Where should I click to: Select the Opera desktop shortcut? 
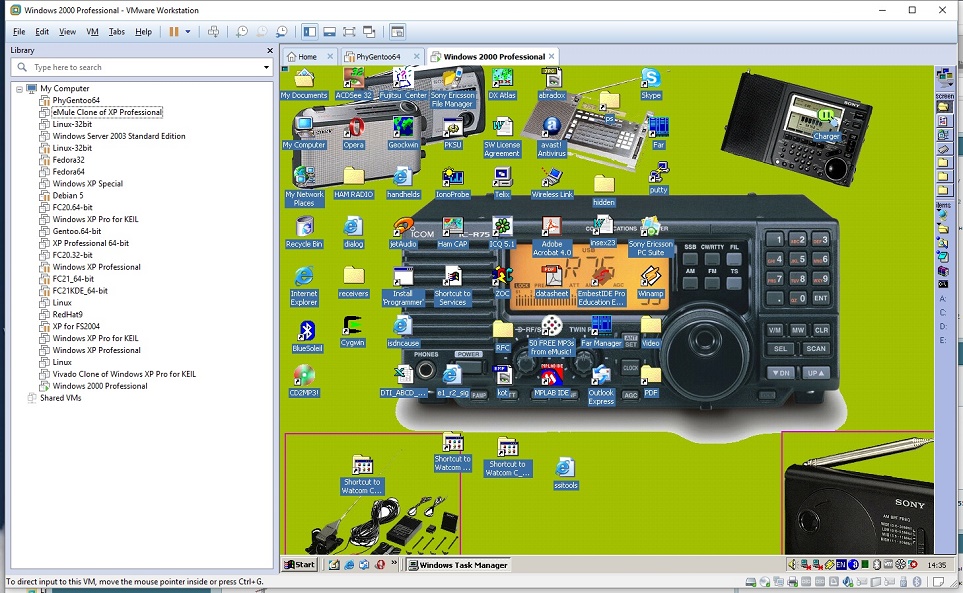[x=353, y=134]
